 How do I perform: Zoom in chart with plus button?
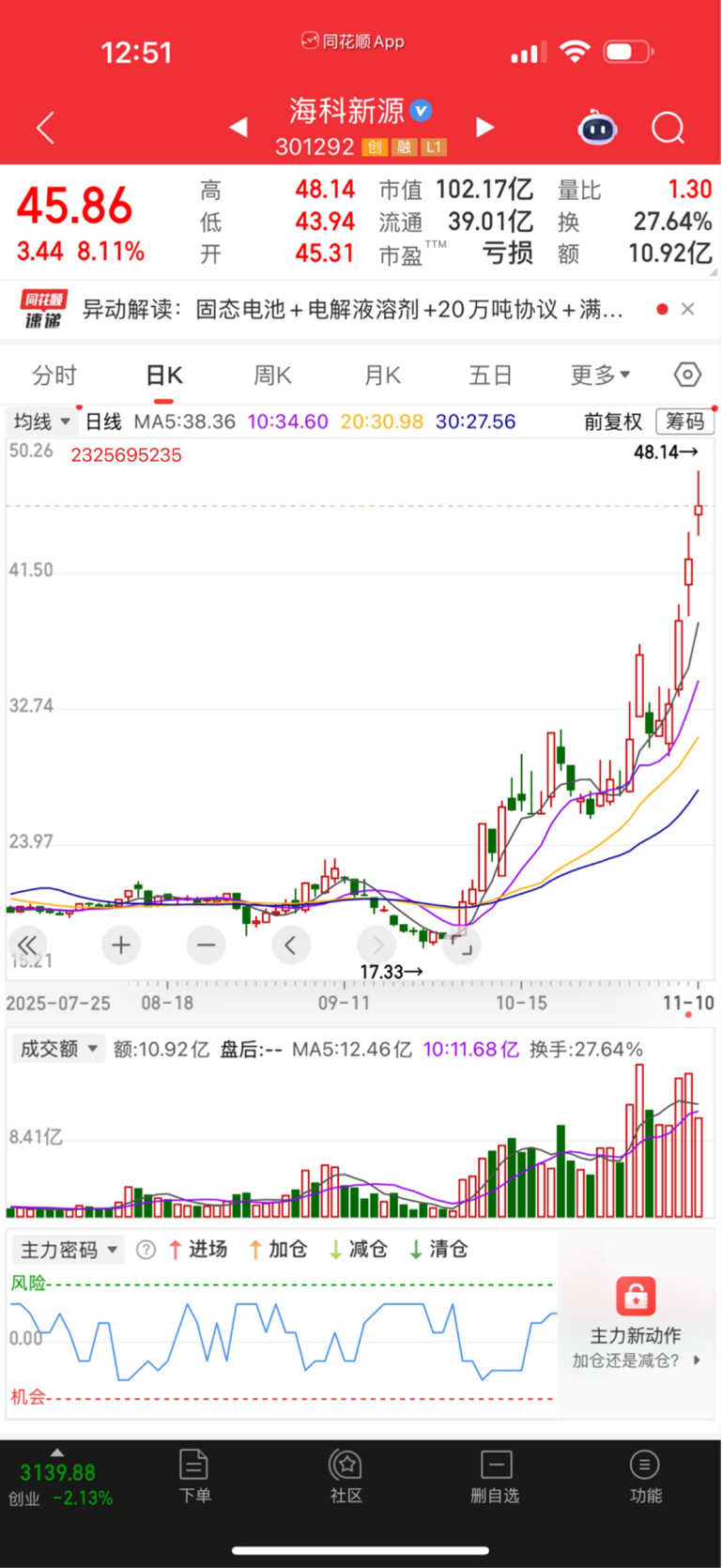coord(121,945)
